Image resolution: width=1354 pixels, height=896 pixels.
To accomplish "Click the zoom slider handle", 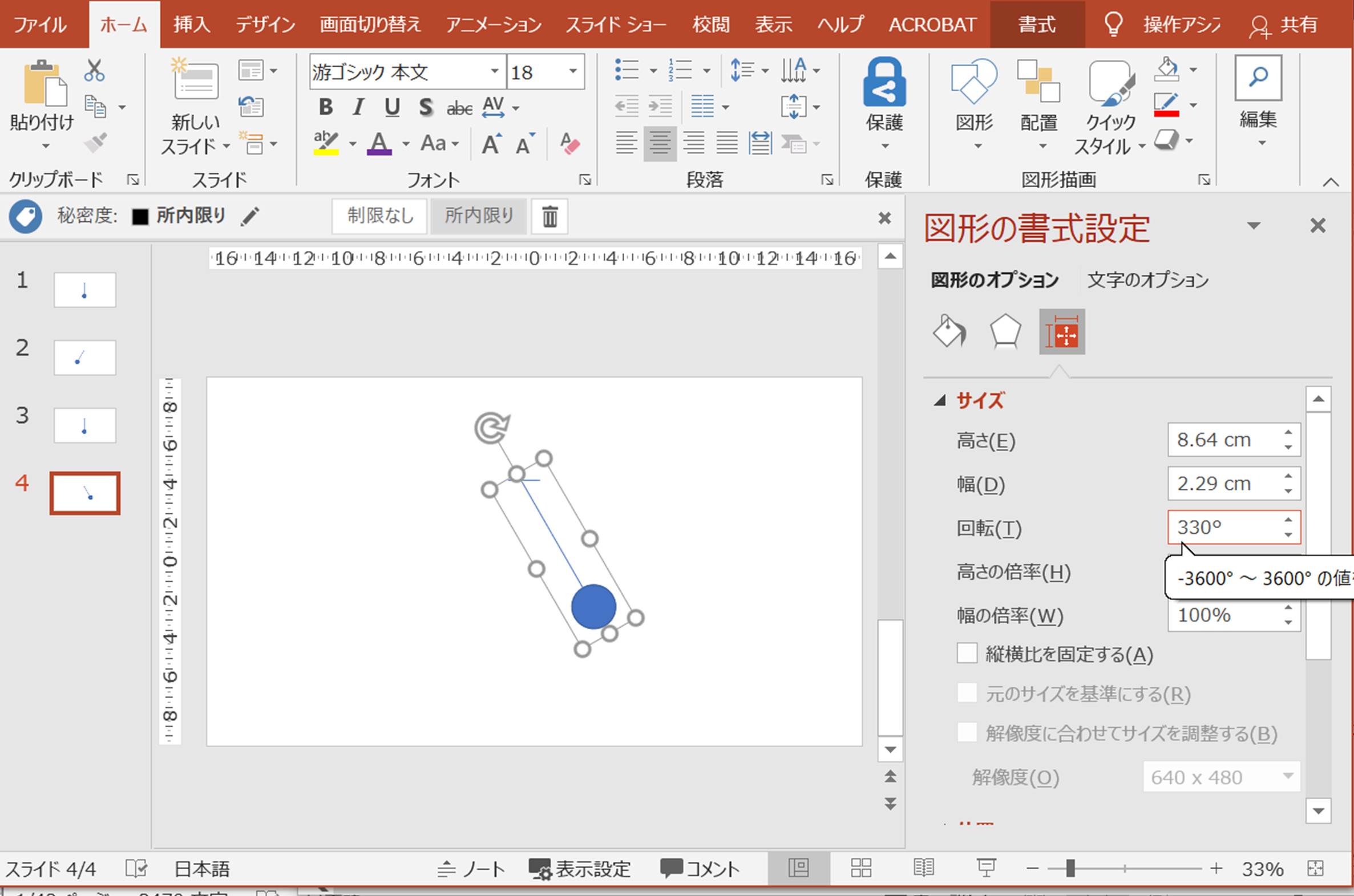I will pyautogui.click(x=1070, y=869).
